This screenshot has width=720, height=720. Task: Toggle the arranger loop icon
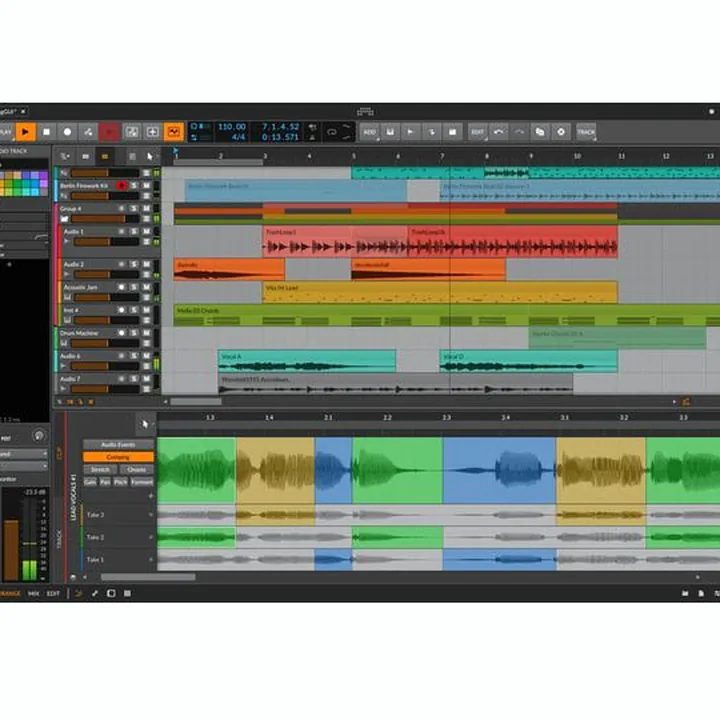(x=332, y=132)
